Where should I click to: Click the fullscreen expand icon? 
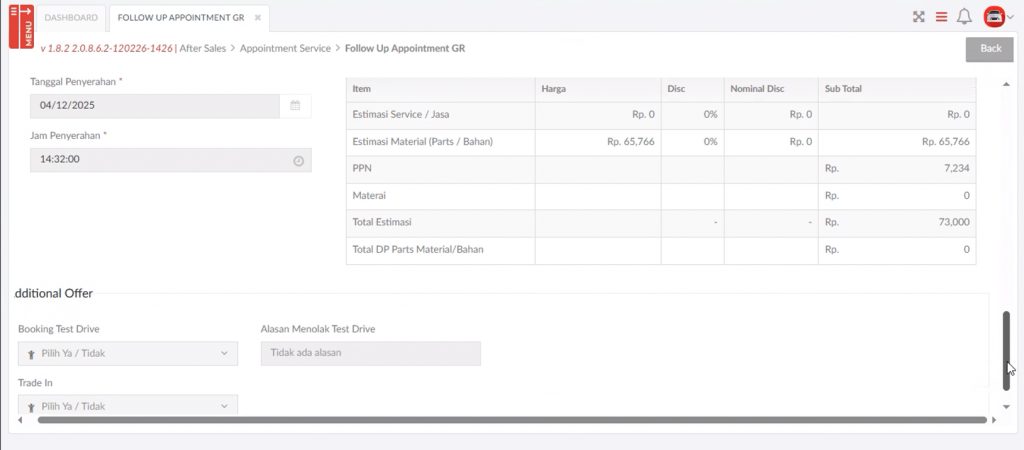tap(918, 17)
